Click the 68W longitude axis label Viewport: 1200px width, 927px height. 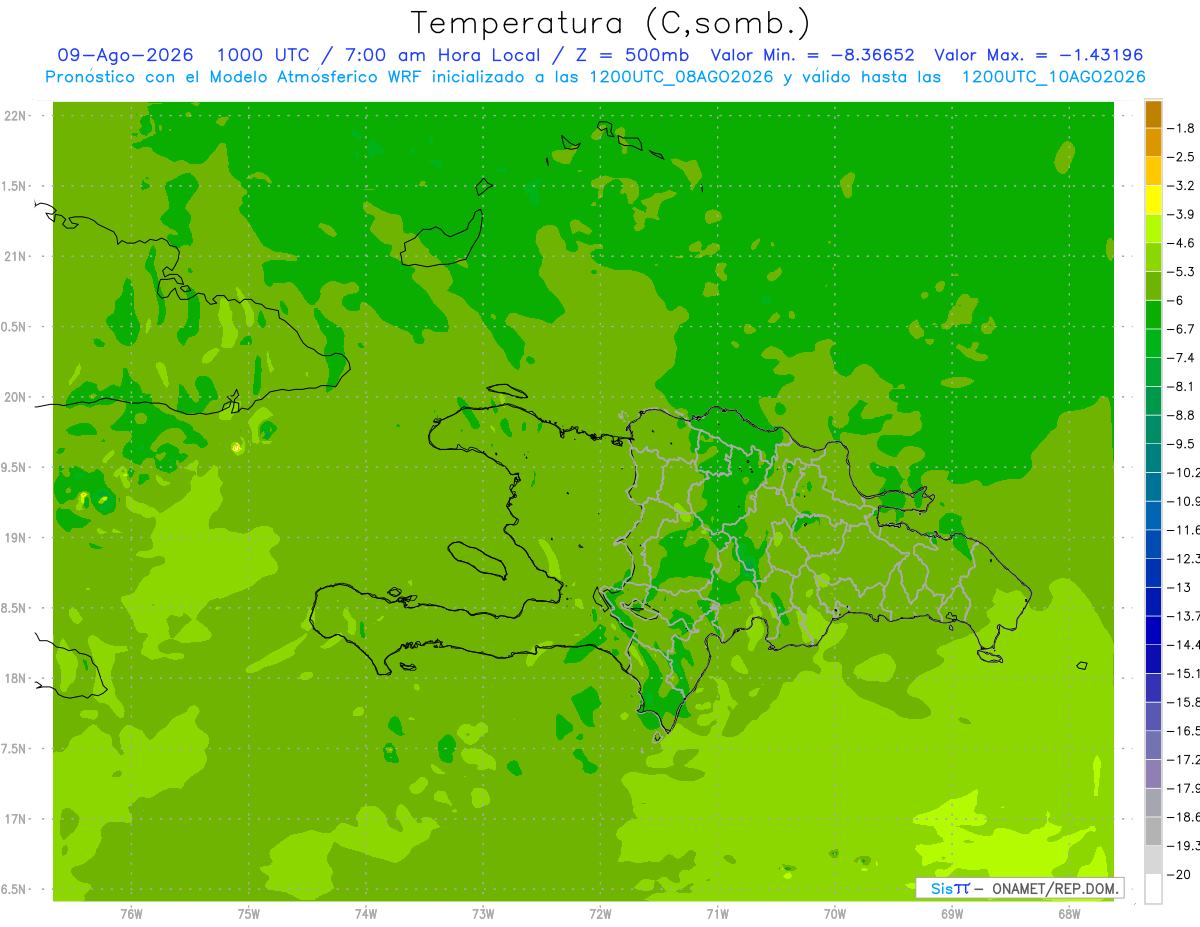click(x=1068, y=913)
